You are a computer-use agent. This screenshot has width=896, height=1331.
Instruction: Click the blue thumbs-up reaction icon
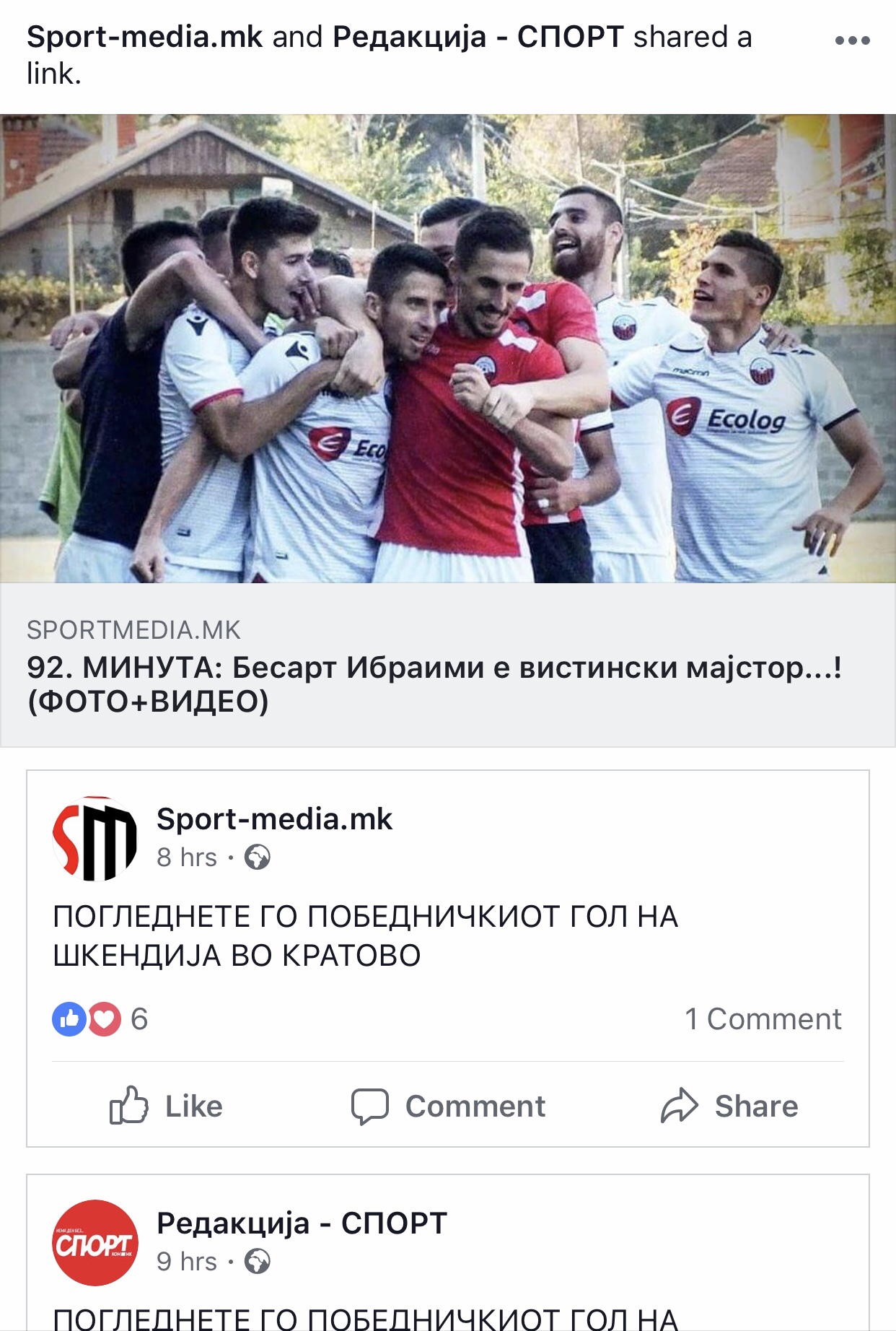[x=69, y=1019]
